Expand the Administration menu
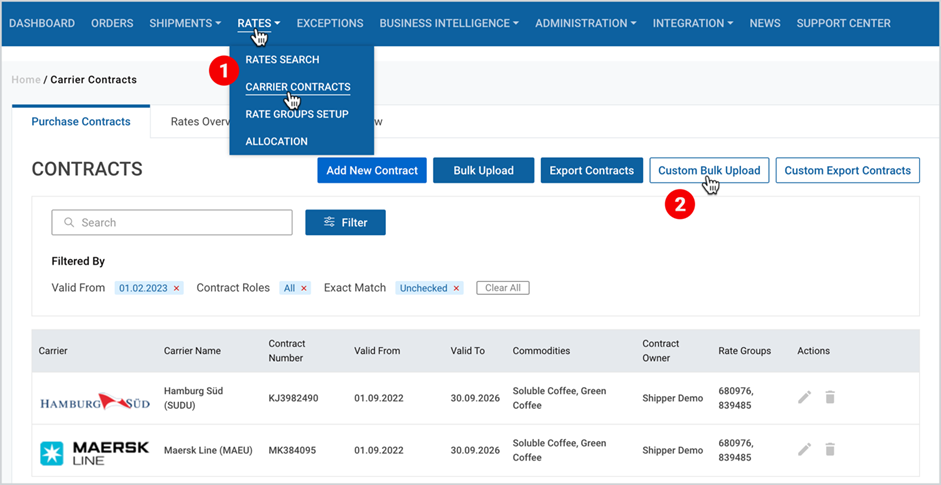This screenshot has height=485, width=941. tap(586, 23)
